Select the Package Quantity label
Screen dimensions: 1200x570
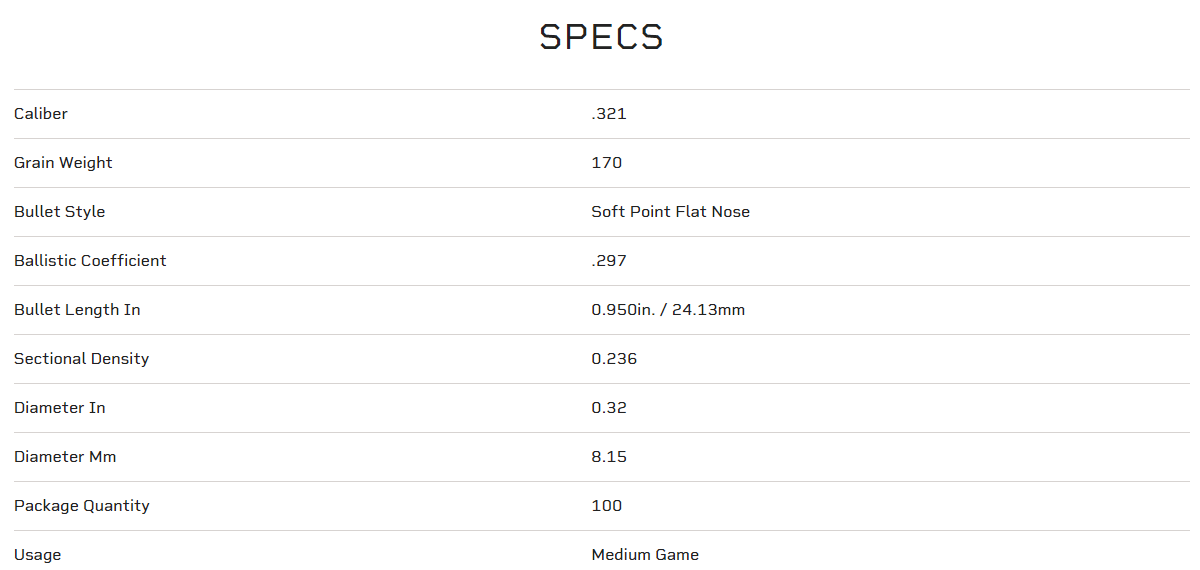(x=82, y=506)
